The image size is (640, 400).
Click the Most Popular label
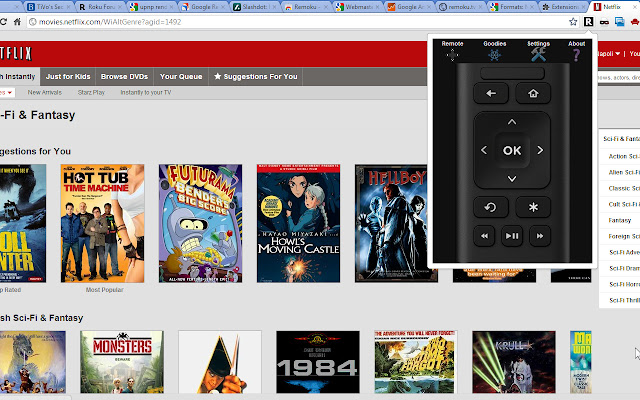[104, 290]
